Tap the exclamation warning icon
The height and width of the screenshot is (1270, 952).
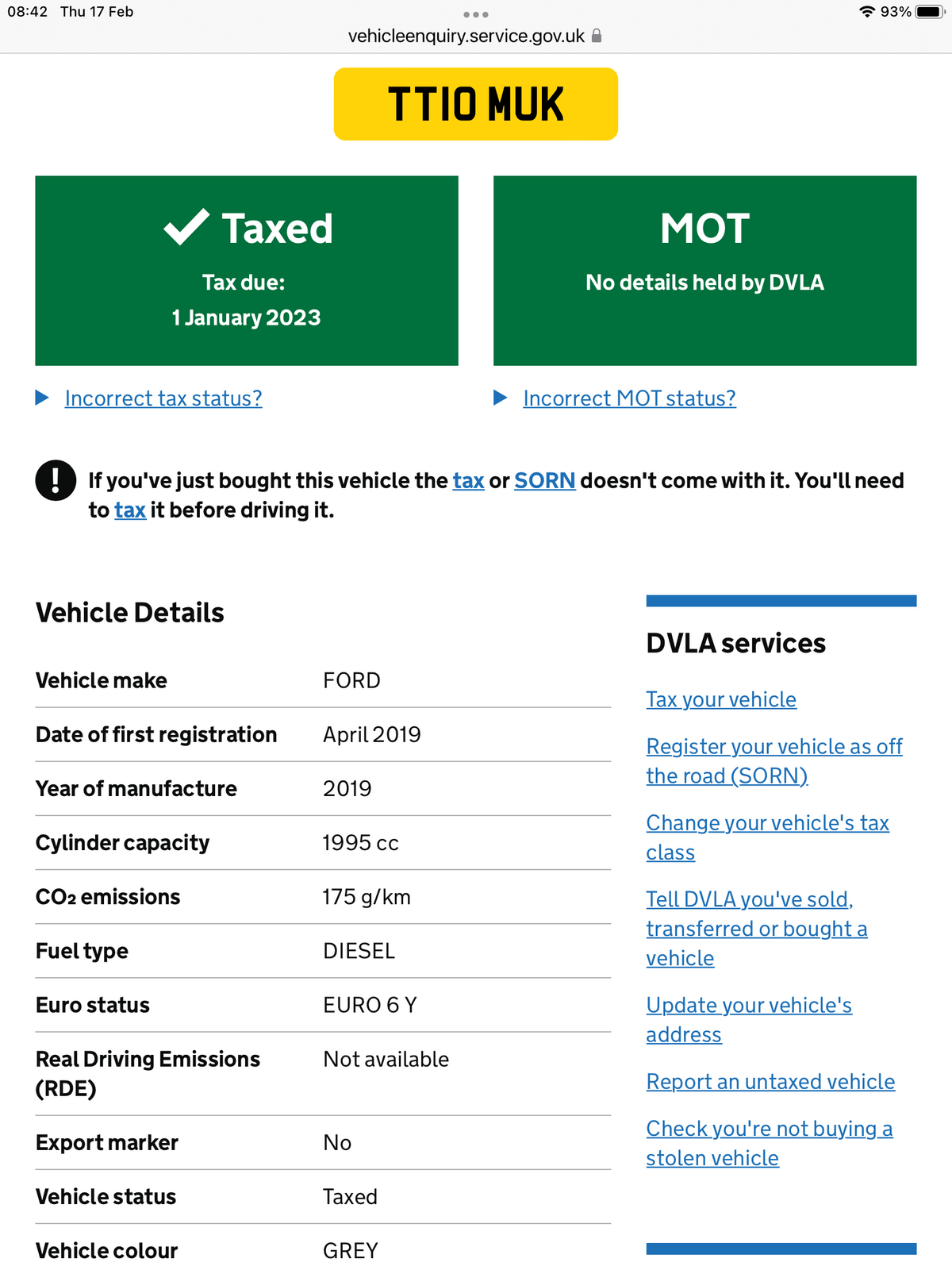(x=56, y=480)
